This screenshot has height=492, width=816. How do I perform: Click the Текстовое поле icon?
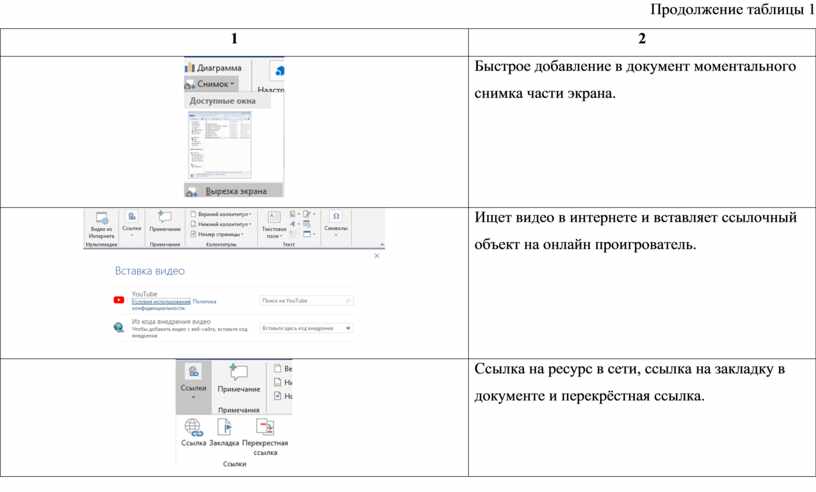[x=274, y=218]
